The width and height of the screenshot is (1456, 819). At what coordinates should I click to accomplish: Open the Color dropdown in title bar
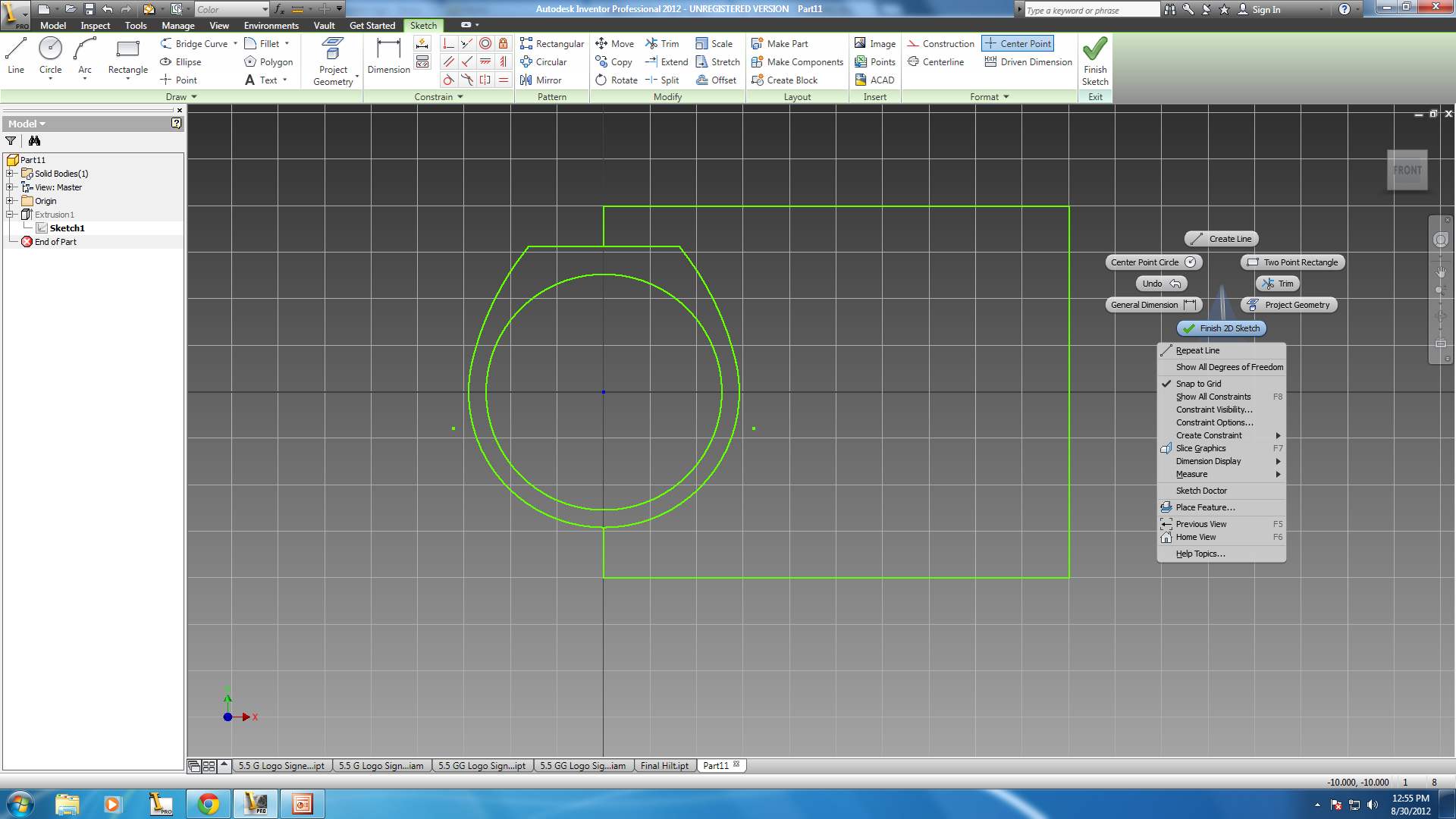pyautogui.click(x=232, y=9)
